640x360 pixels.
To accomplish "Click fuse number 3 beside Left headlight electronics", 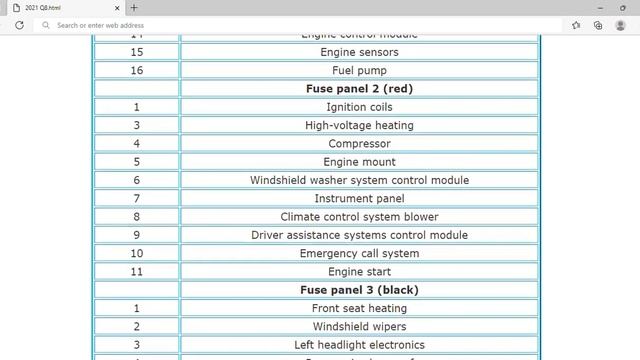I will click(137, 344).
